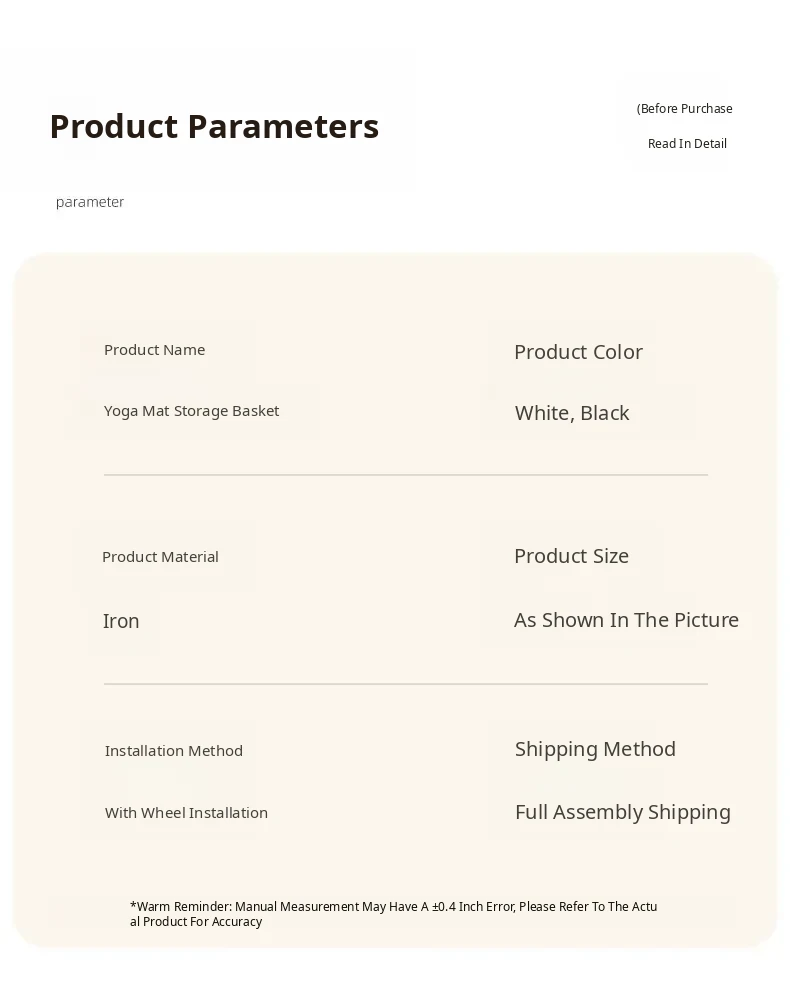Click the As Shown In The Picture text

(x=626, y=620)
